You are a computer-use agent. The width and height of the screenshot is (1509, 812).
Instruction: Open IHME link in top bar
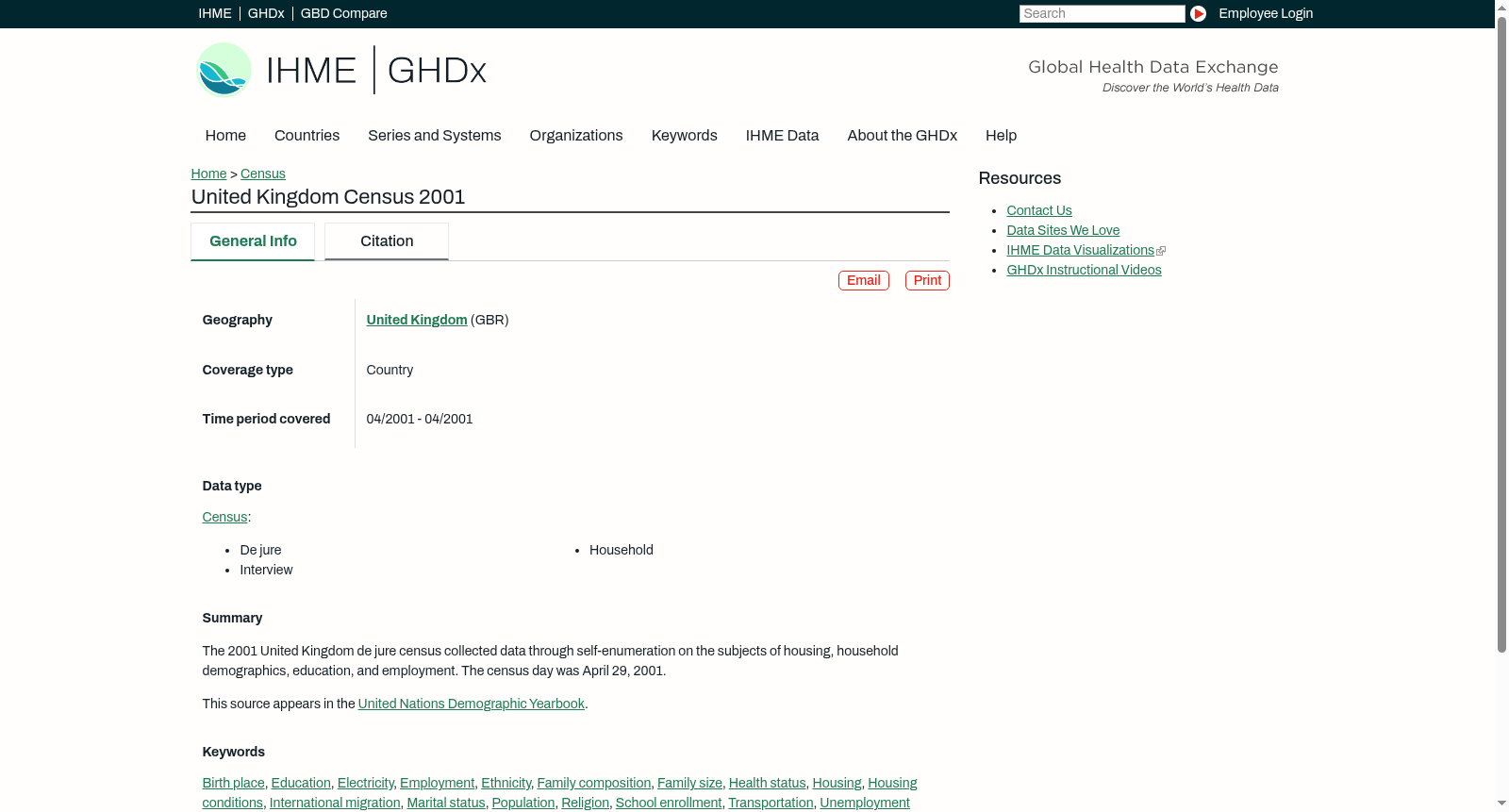pyautogui.click(x=215, y=13)
